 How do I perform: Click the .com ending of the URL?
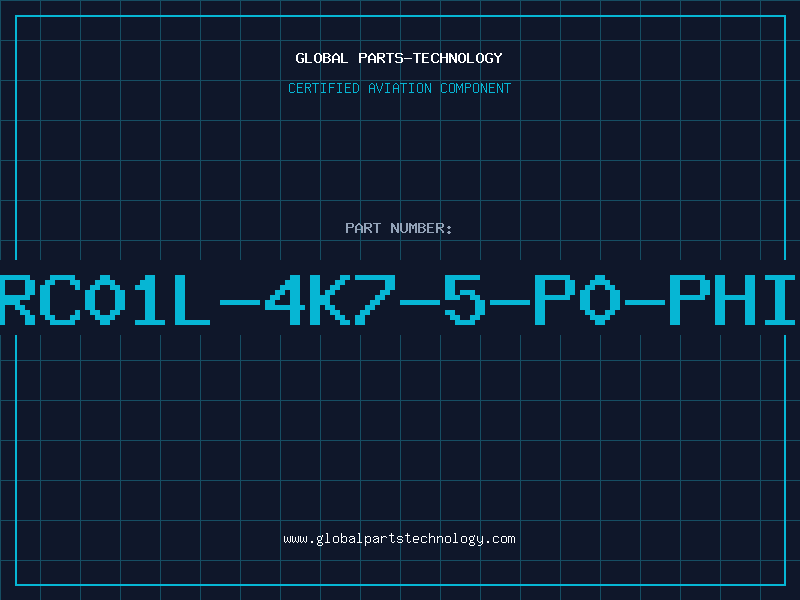(499, 539)
